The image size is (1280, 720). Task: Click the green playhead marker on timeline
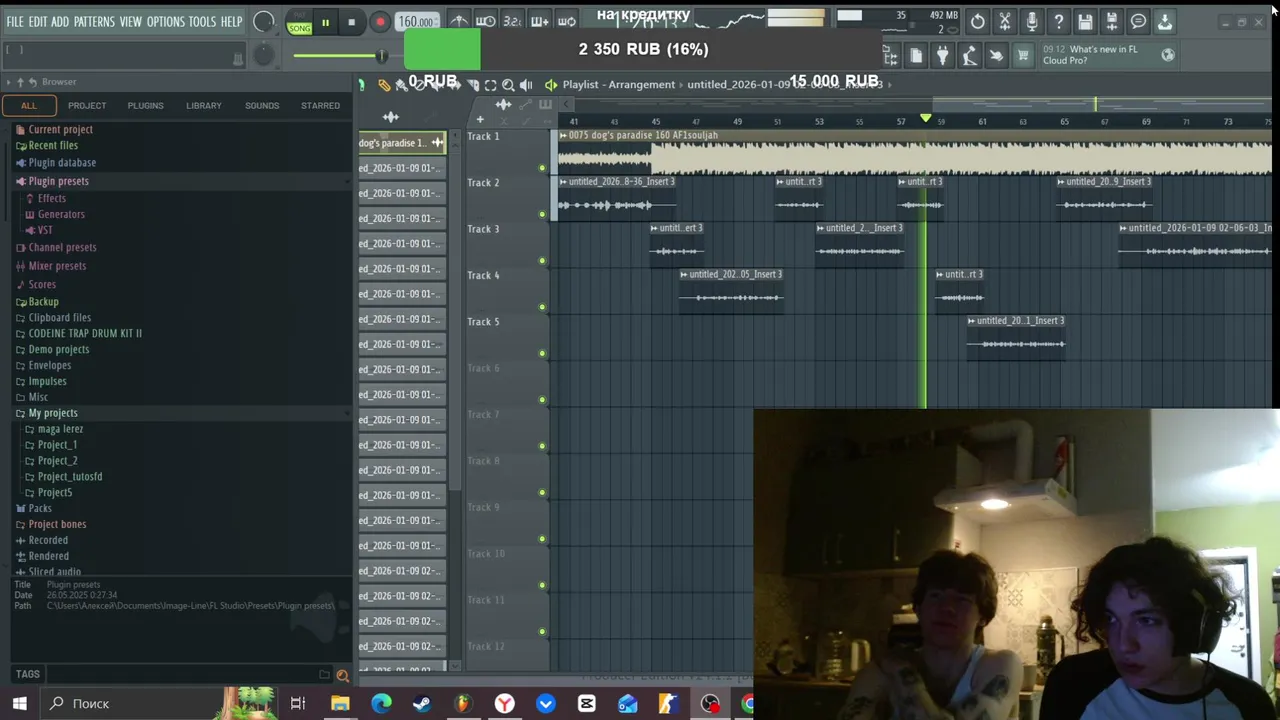(x=926, y=119)
